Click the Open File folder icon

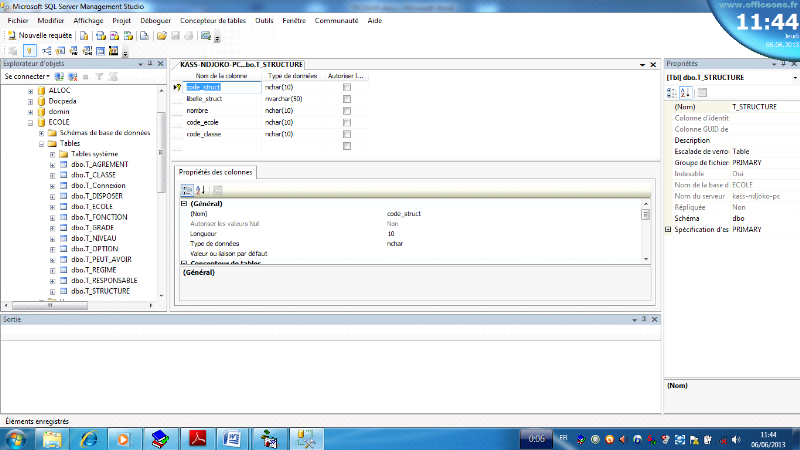[162, 36]
